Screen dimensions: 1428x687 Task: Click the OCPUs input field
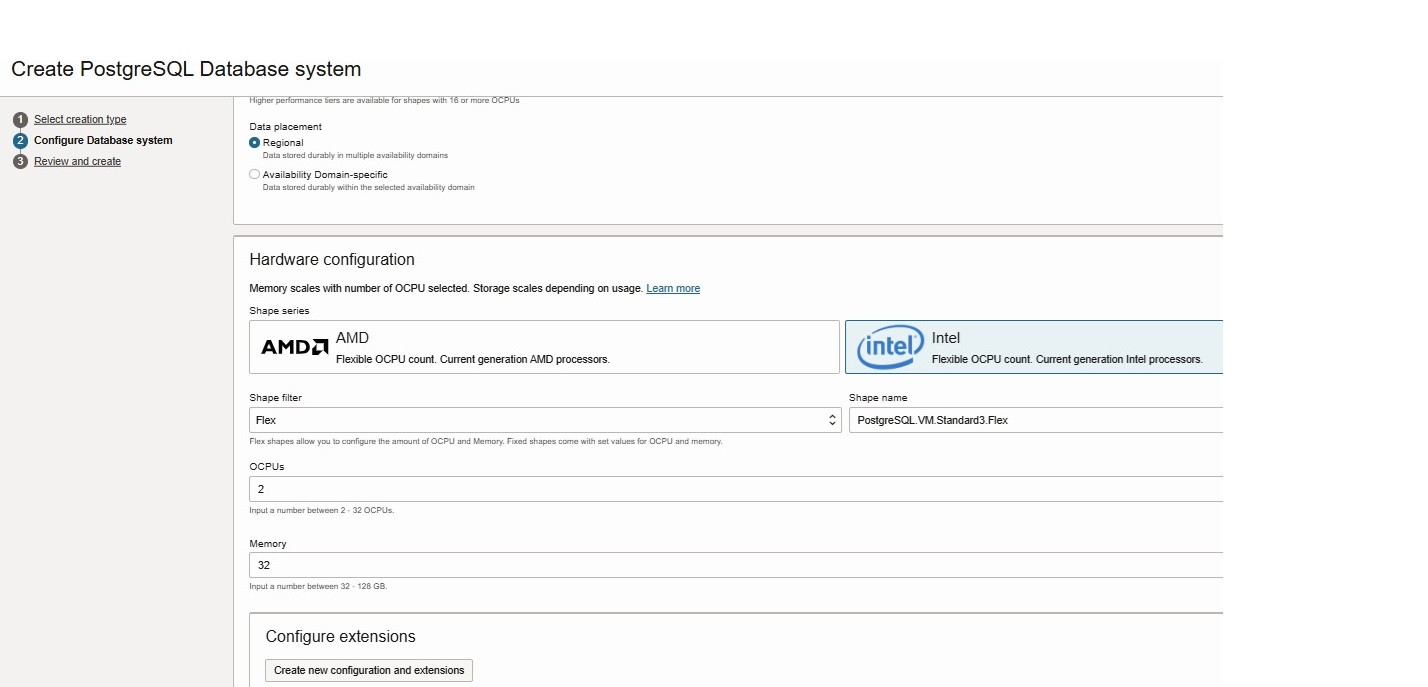click(x=736, y=489)
